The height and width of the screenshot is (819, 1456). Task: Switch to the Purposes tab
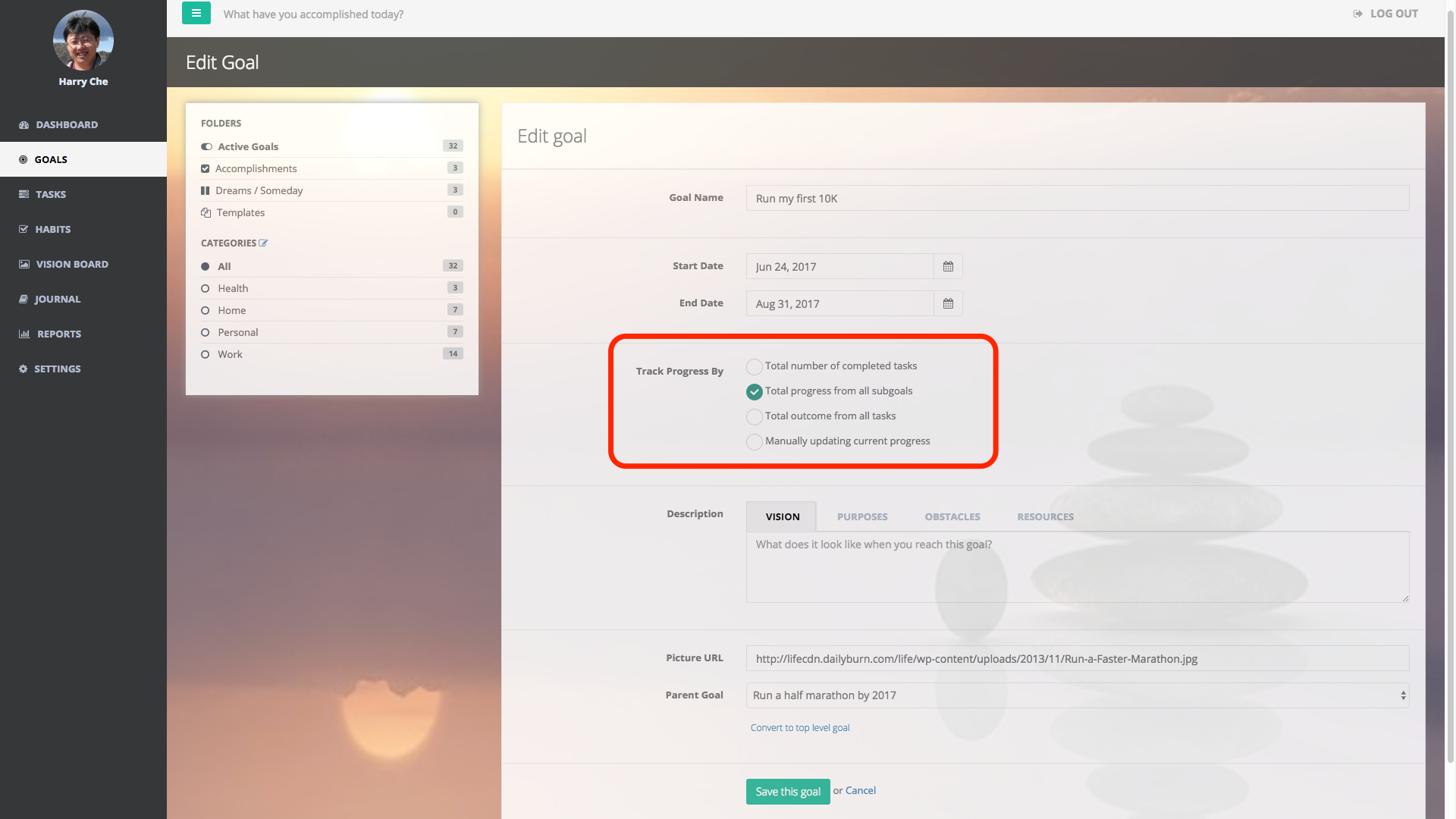[862, 516]
